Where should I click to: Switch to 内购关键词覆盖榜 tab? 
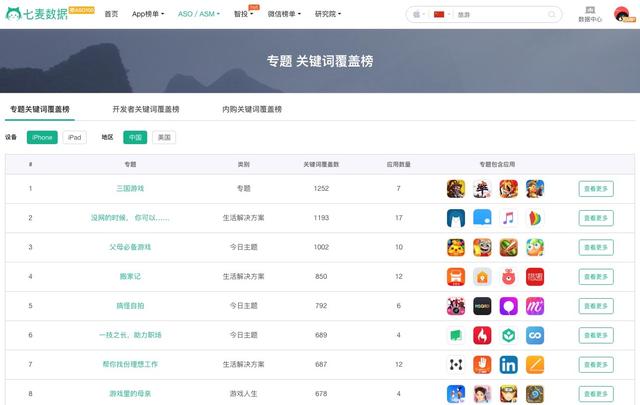[x=252, y=109]
